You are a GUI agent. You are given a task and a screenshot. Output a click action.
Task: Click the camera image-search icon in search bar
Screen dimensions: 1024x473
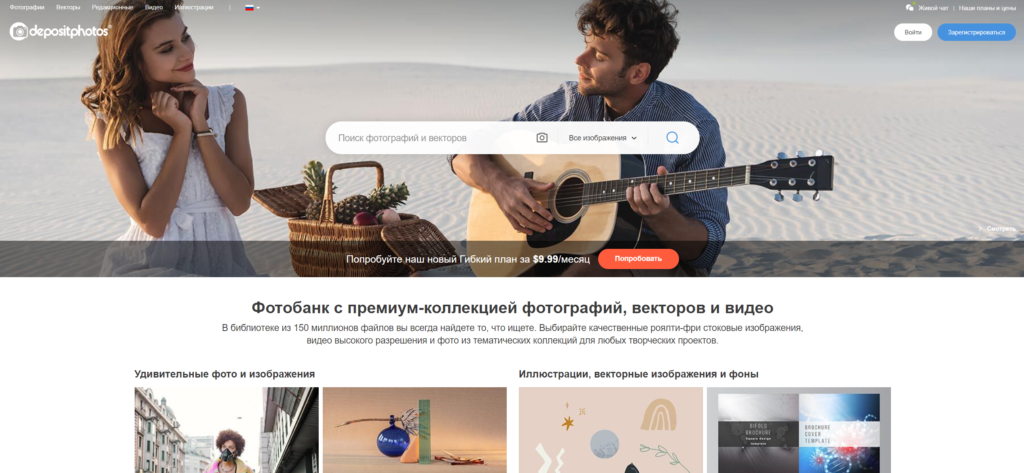pyautogui.click(x=541, y=138)
